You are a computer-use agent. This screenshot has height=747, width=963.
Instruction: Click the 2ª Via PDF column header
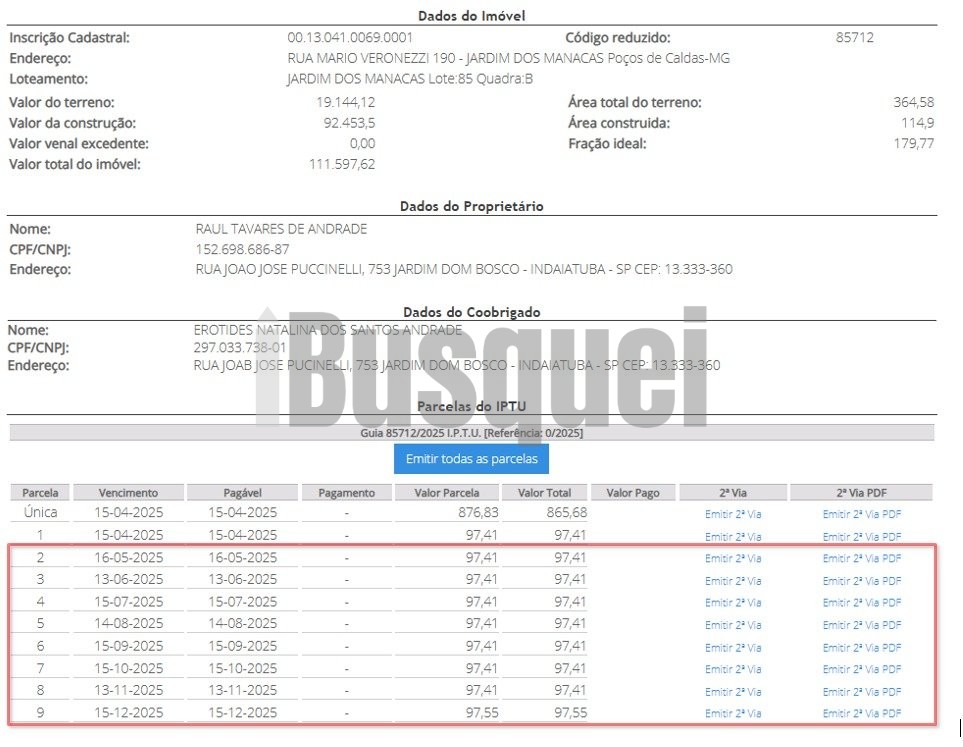[861, 493]
